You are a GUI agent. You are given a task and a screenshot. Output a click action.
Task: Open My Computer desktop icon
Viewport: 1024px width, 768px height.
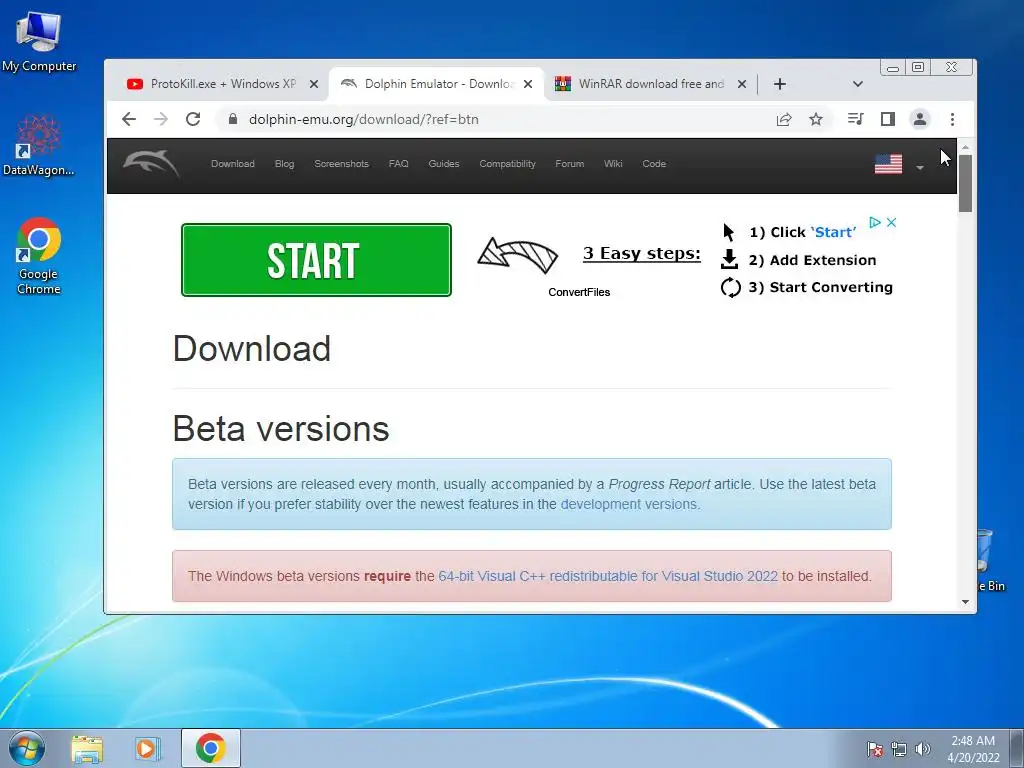pyautogui.click(x=39, y=40)
